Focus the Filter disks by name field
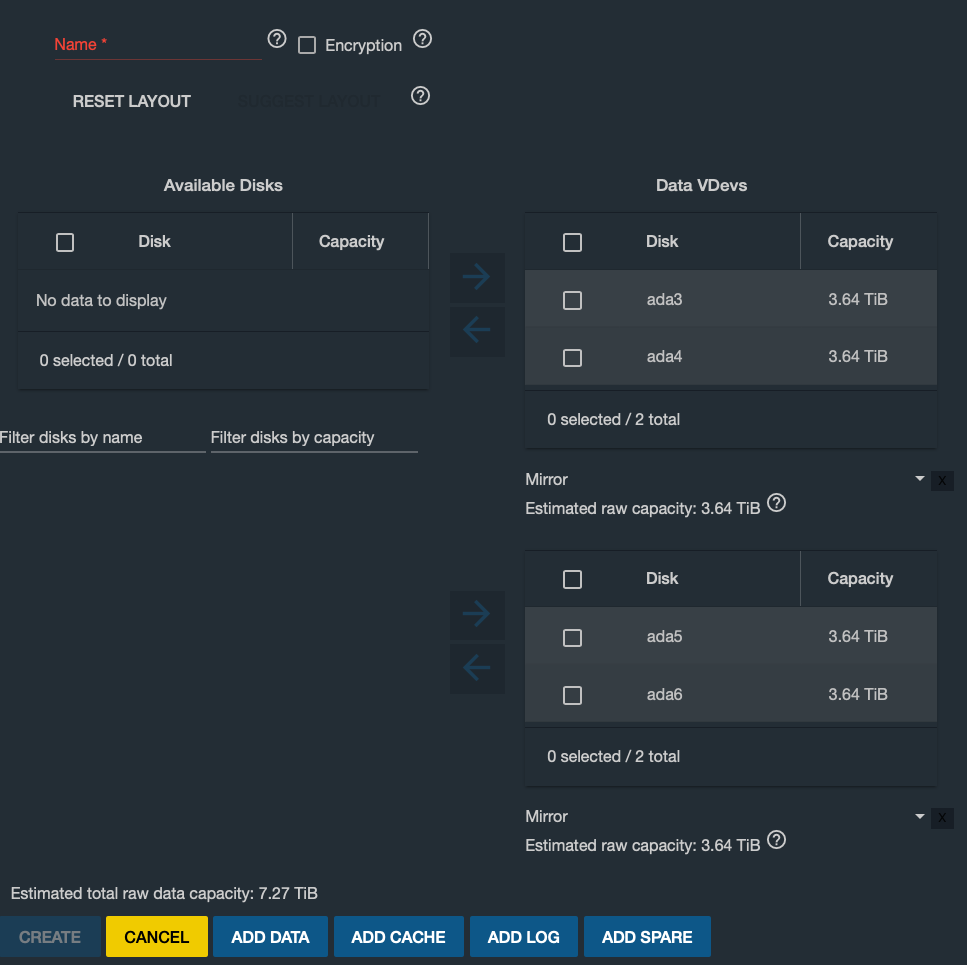 click(x=102, y=438)
